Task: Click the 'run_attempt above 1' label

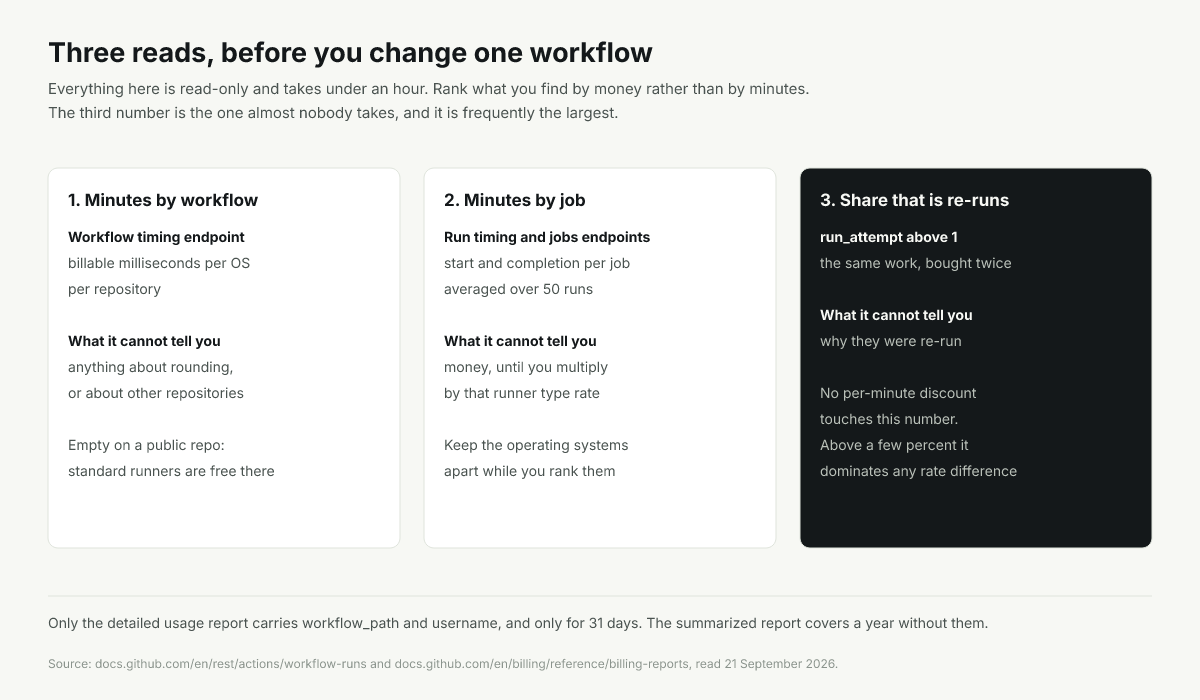Action: tap(889, 237)
